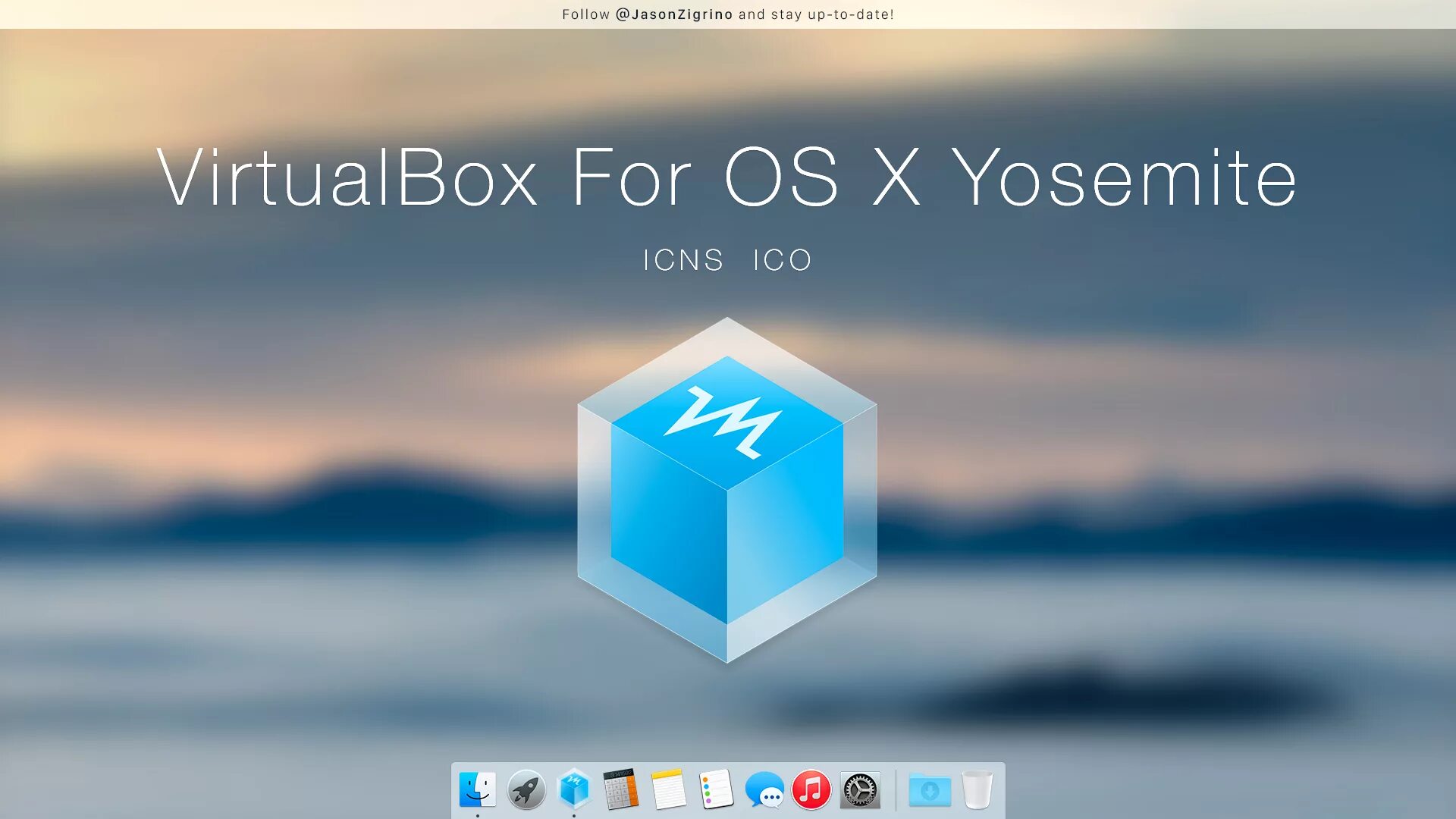Launch iTunes red music icon
The height and width of the screenshot is (819, 1456).
[811, 790]
